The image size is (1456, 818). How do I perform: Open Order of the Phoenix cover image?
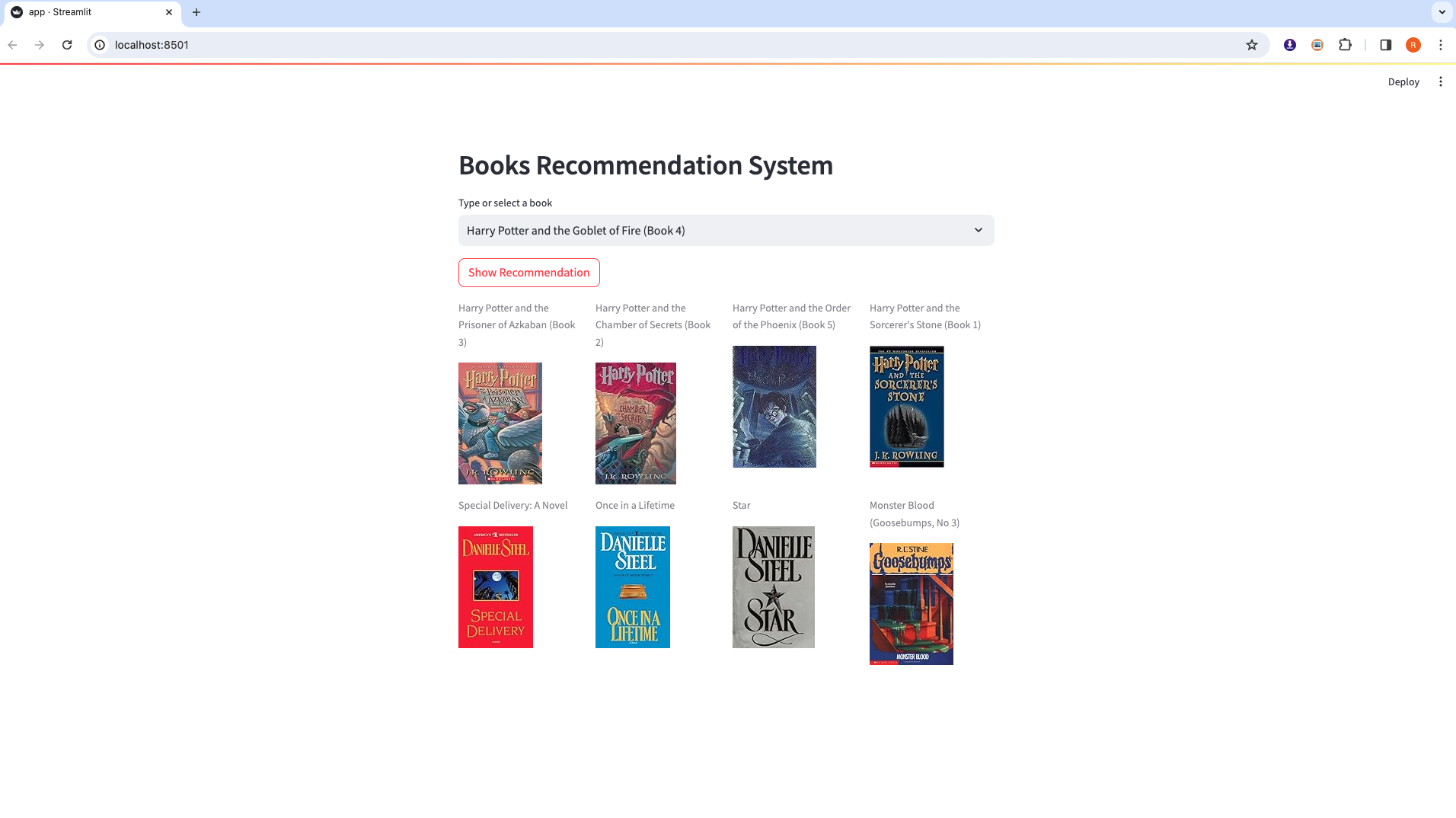click(774, 407)
